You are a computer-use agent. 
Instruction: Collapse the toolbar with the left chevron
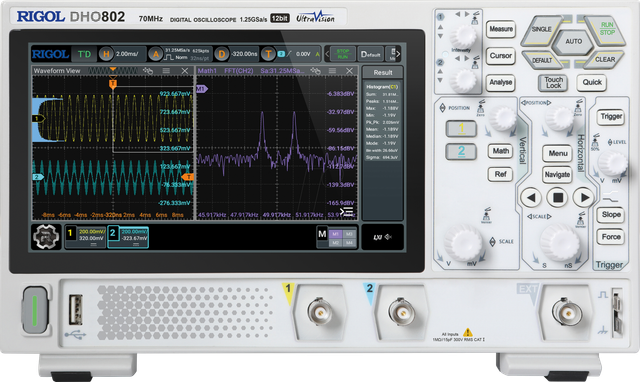point(327,54)
